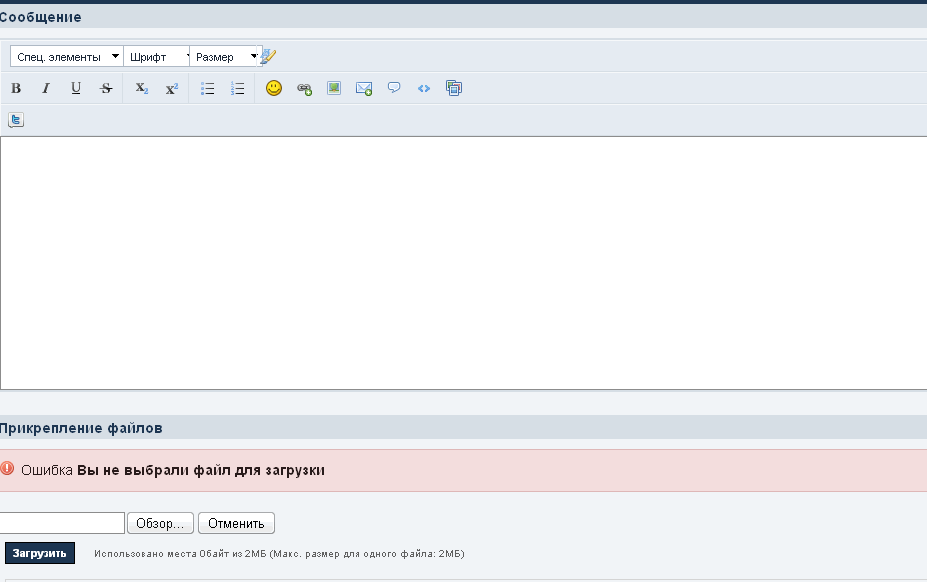This screenshot has width=927, height=582.
Task: Open the Спец. элементы dropdown
Action: click(67, 56)
